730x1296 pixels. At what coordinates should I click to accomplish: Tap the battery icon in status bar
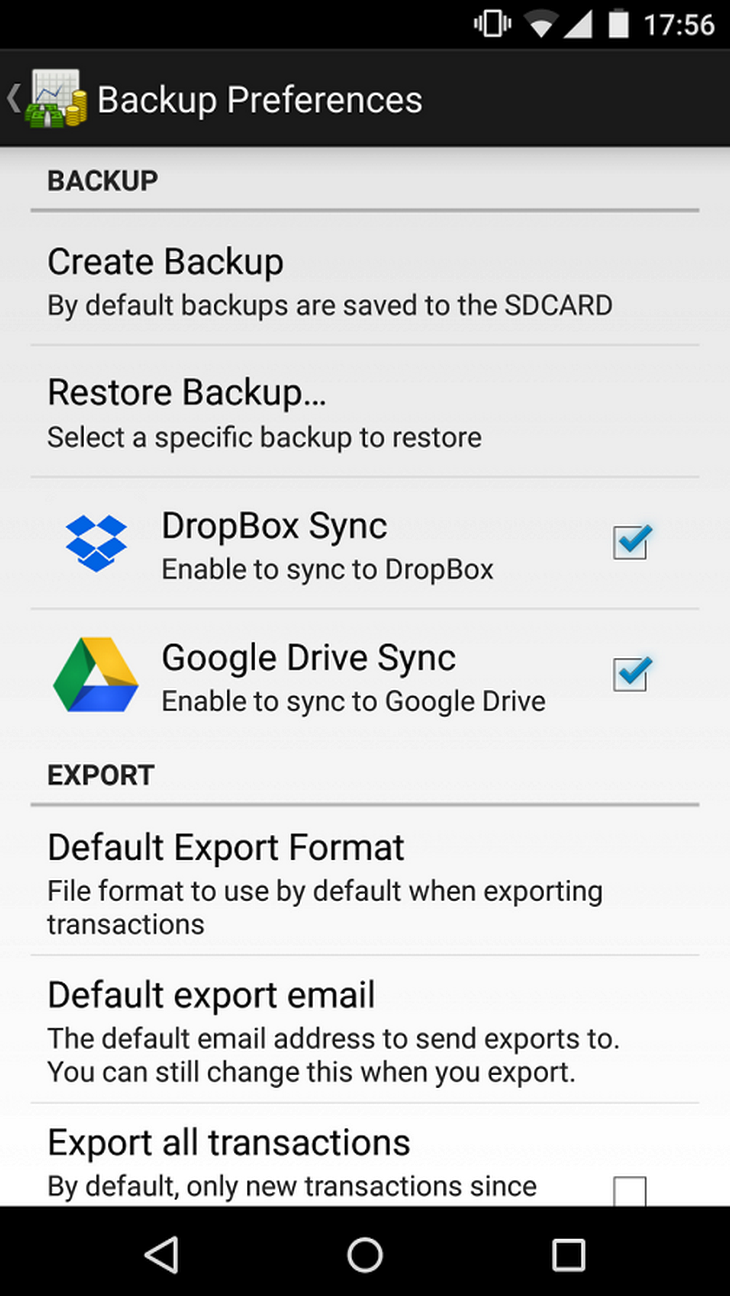(618, 25)
